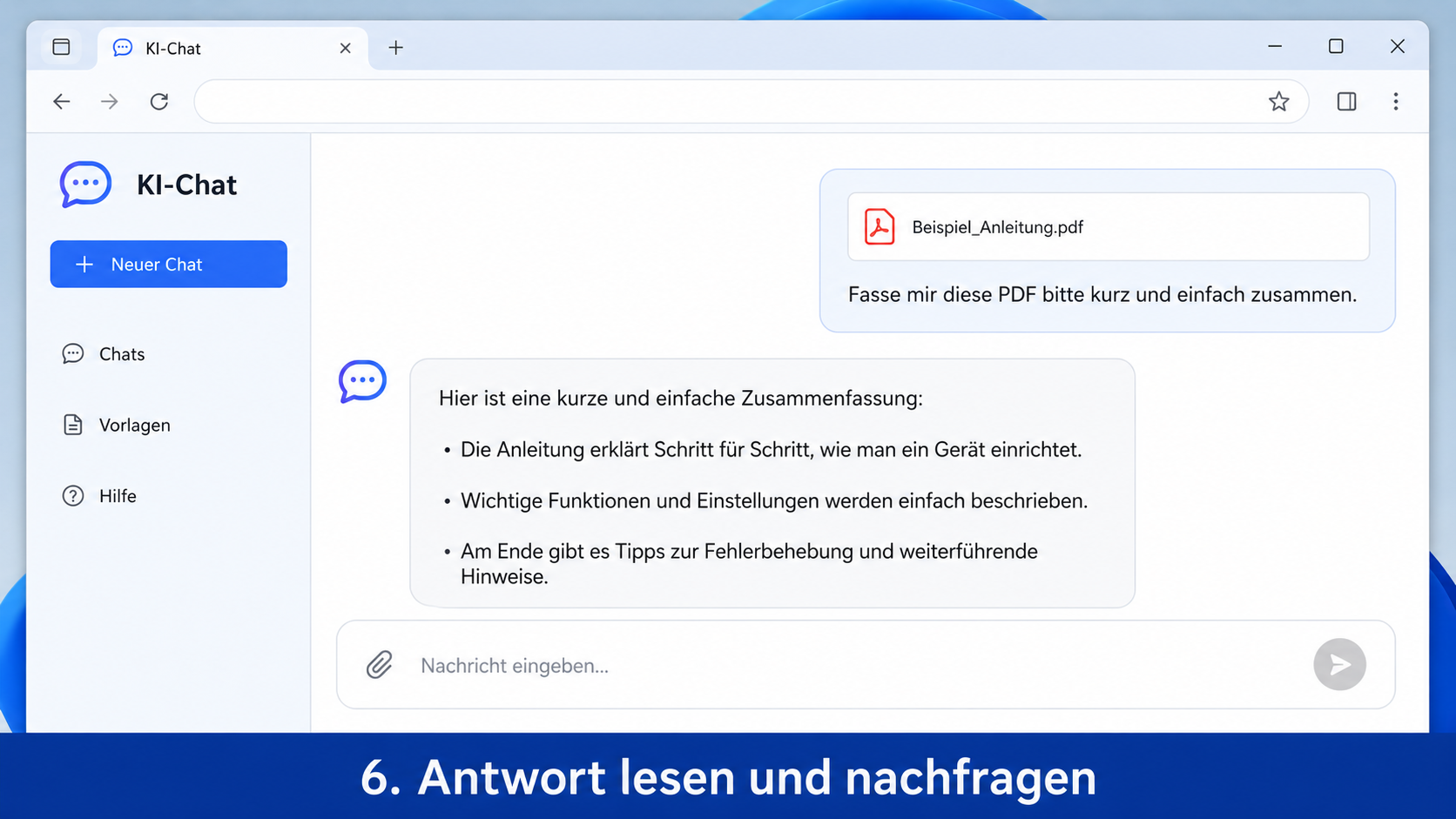The height and width of the screenshot is (819, 1456).
Task: Click bullet 'Wichtige Funktionen und Einstellungen'
Action: tap(773, 500)
